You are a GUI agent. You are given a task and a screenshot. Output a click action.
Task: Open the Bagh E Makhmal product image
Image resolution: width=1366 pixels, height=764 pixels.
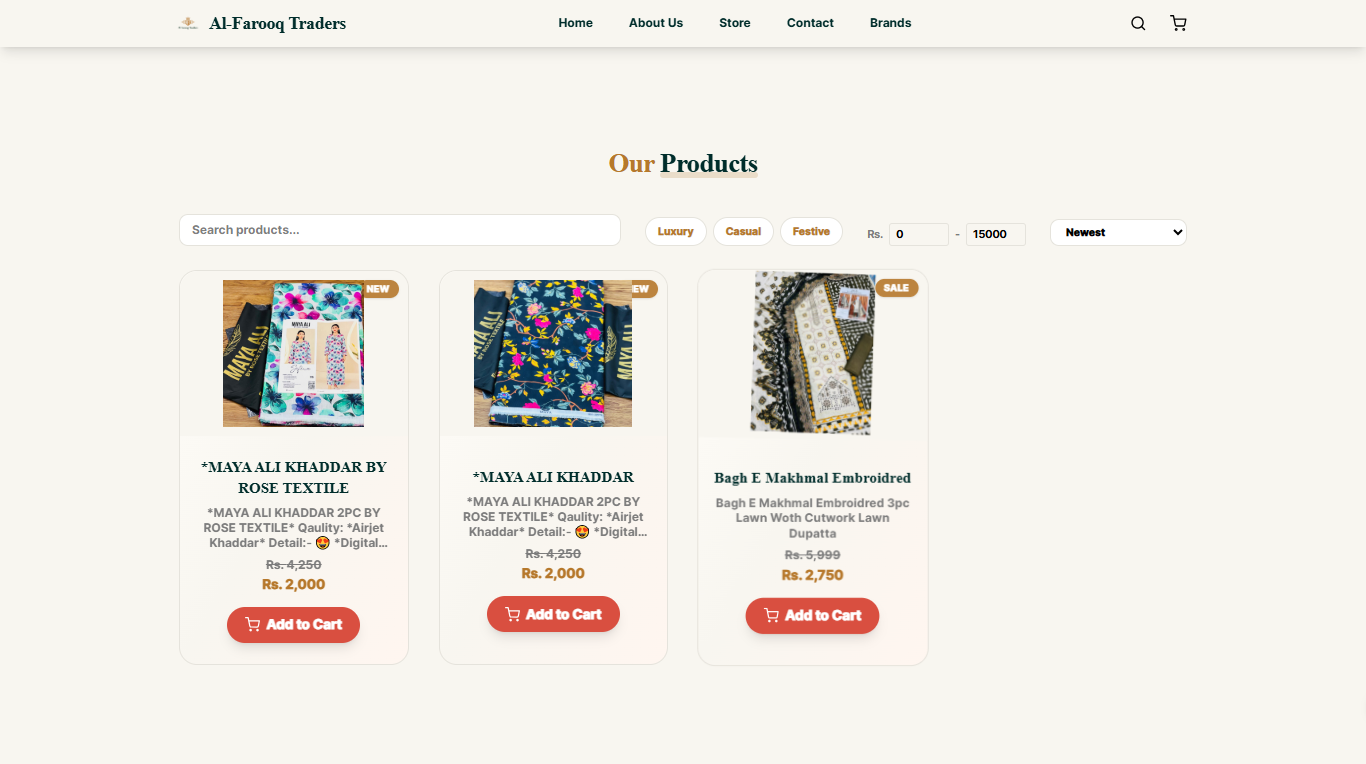click(812, 353)
